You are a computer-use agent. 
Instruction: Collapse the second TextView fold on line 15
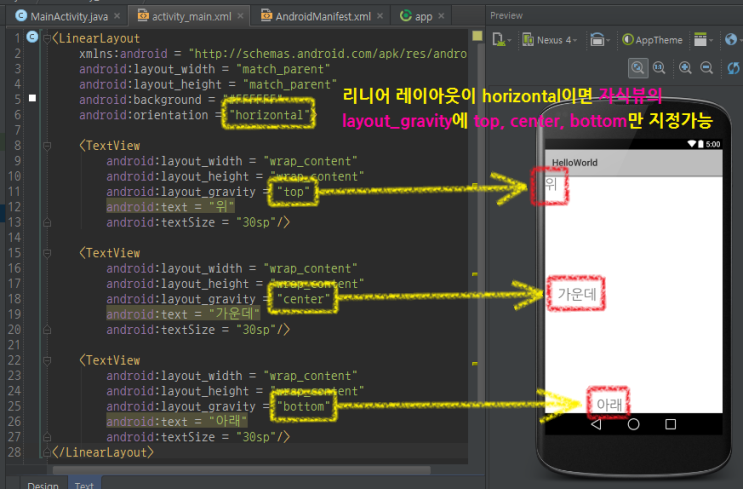[x=47, y=253]
